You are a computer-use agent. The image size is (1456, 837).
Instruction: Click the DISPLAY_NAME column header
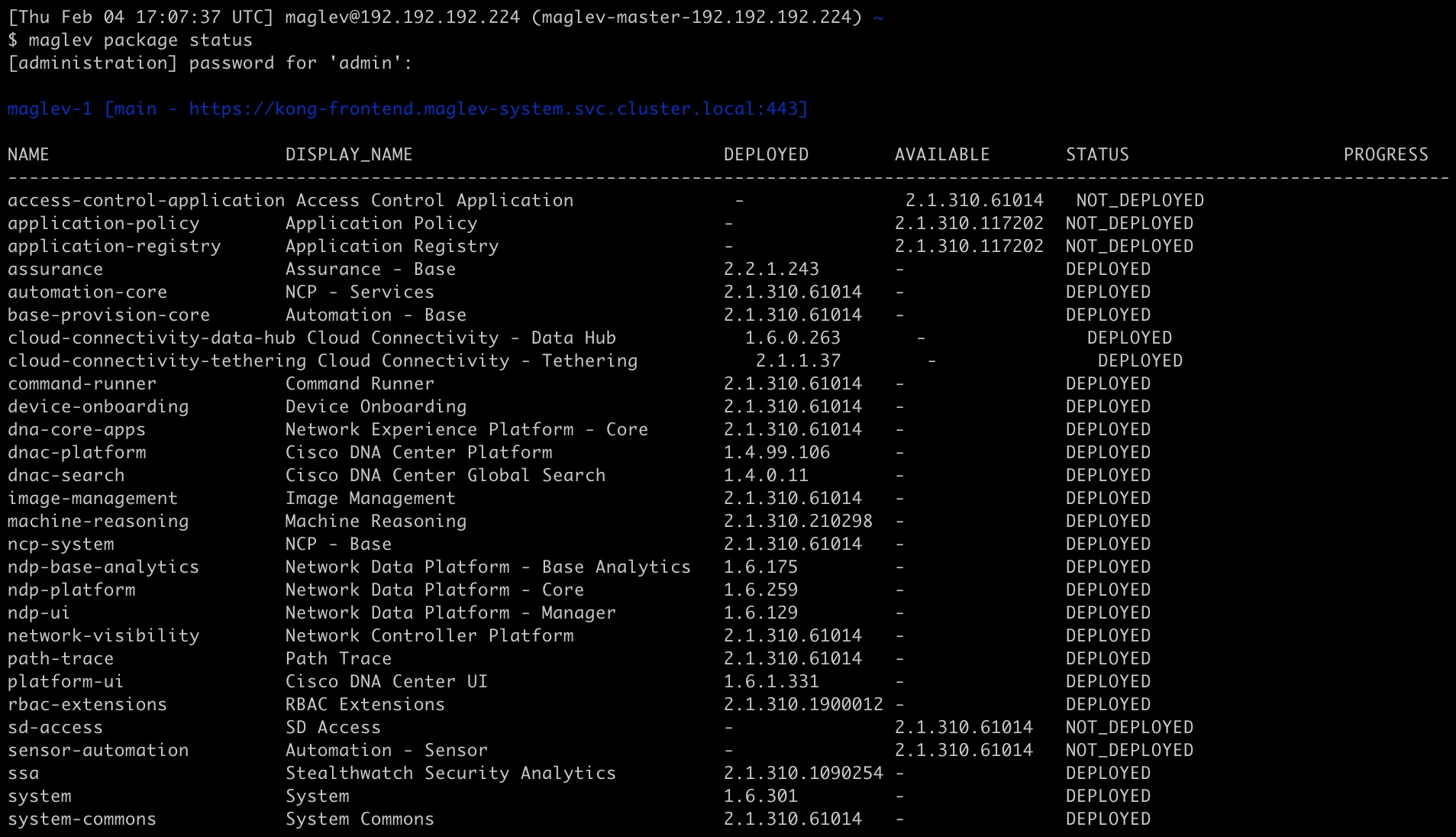pyautogui.click(x=349, y=154)
